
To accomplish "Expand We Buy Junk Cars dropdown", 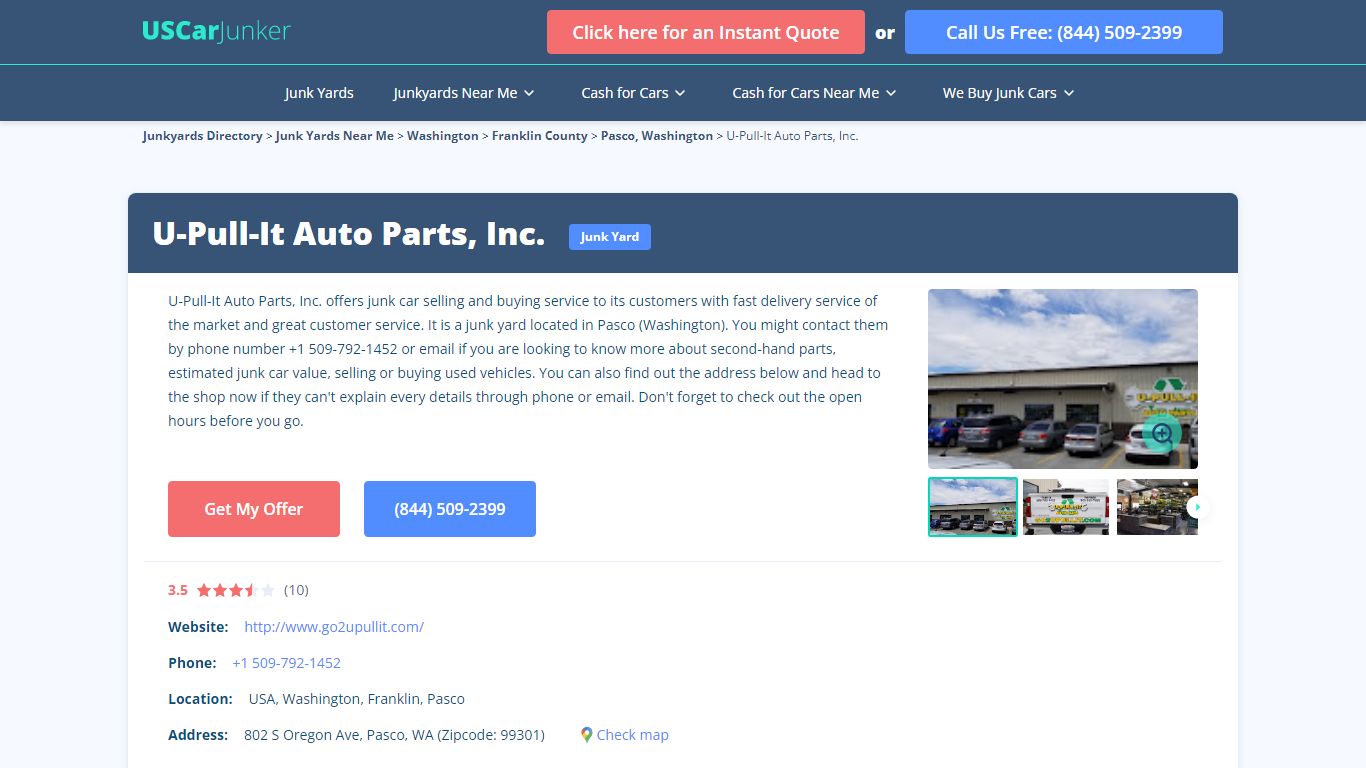I will 1008,93.
